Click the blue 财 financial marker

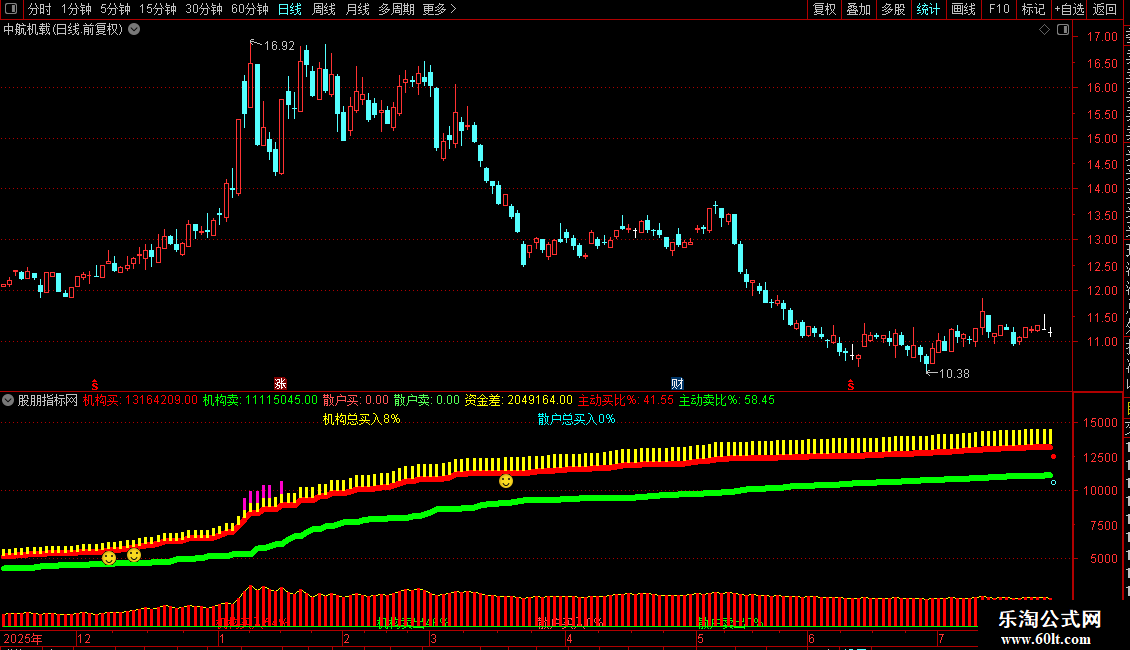pos(677,384)
